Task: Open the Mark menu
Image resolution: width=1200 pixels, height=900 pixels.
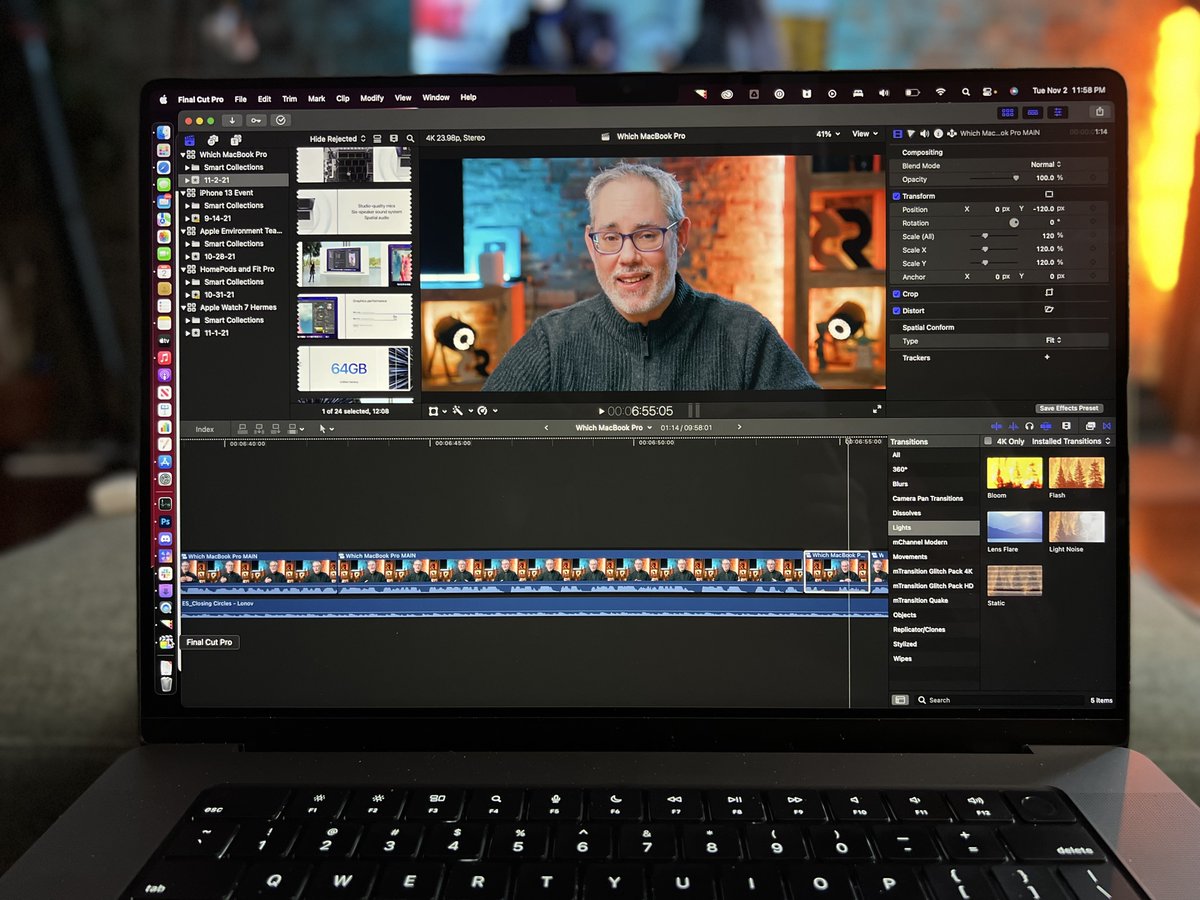Action: click(317, 99)
